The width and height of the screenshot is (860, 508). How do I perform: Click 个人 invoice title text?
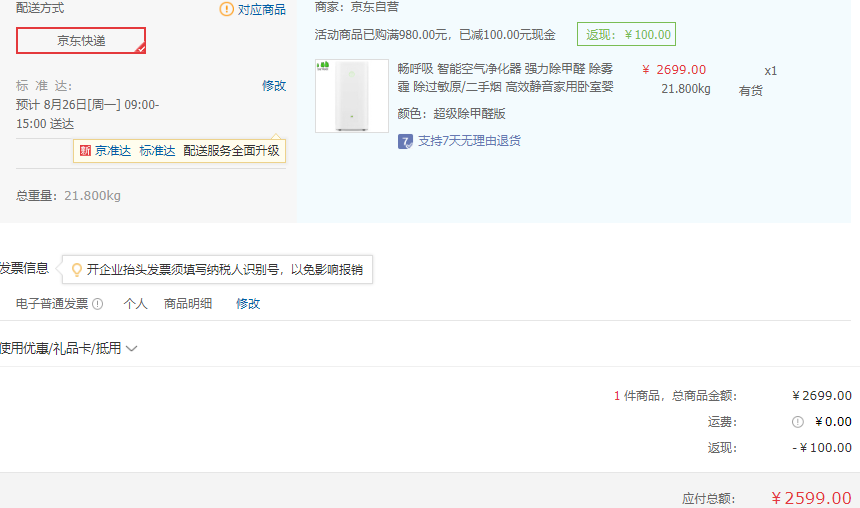coord(135,304)
